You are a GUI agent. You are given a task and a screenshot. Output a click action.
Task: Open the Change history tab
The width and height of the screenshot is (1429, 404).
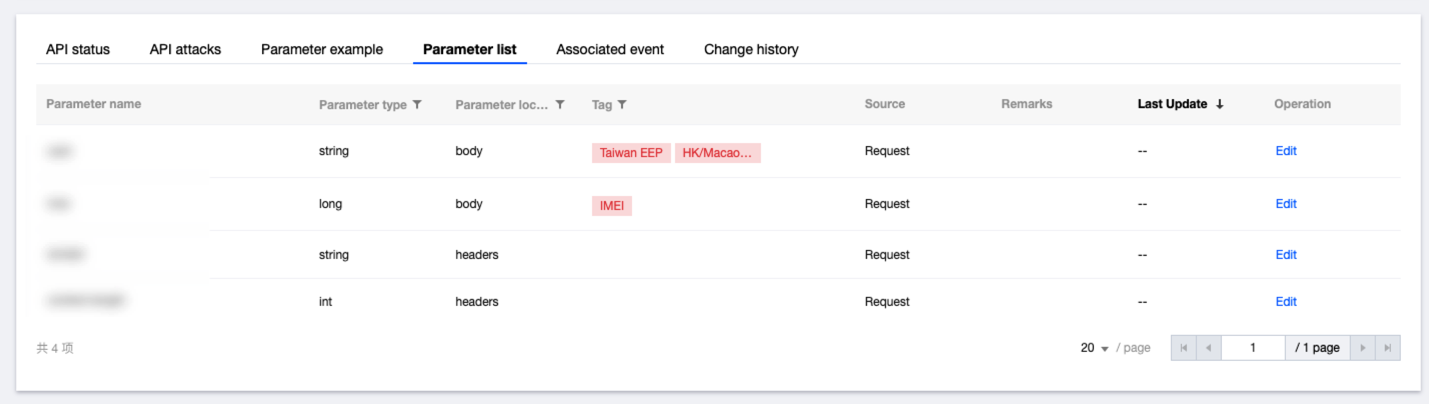point(751,49)
